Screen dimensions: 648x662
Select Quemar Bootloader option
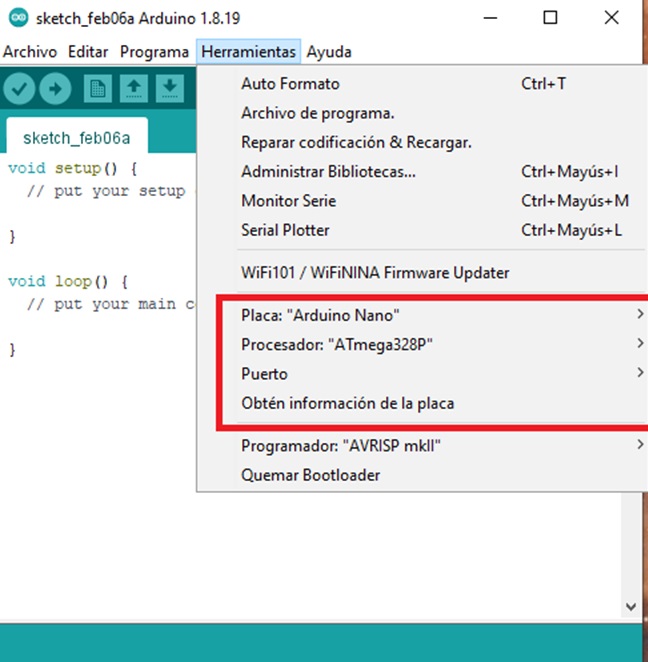coord(310,475)
